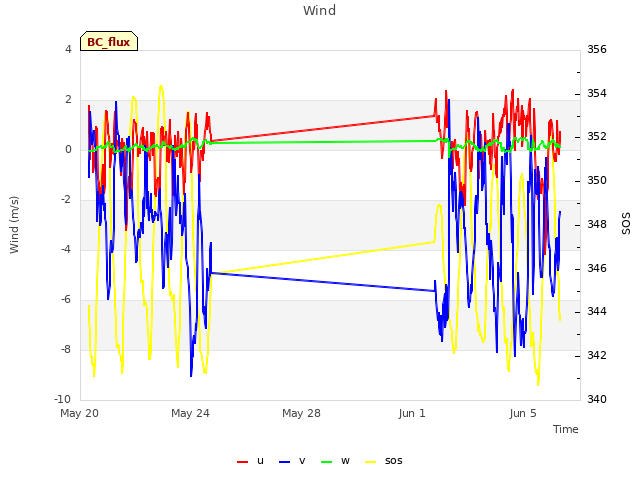
Task: Click the -4 left axis value
Action: point(66,249)
